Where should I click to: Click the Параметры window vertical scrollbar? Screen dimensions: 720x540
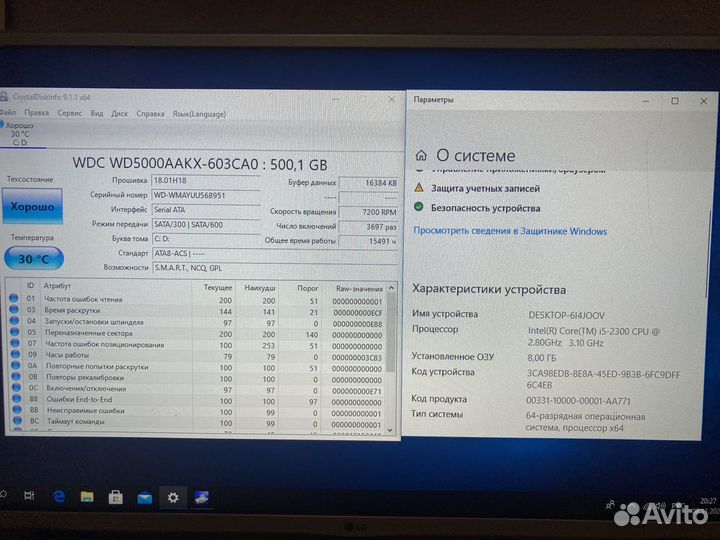(x=709, y=253)
